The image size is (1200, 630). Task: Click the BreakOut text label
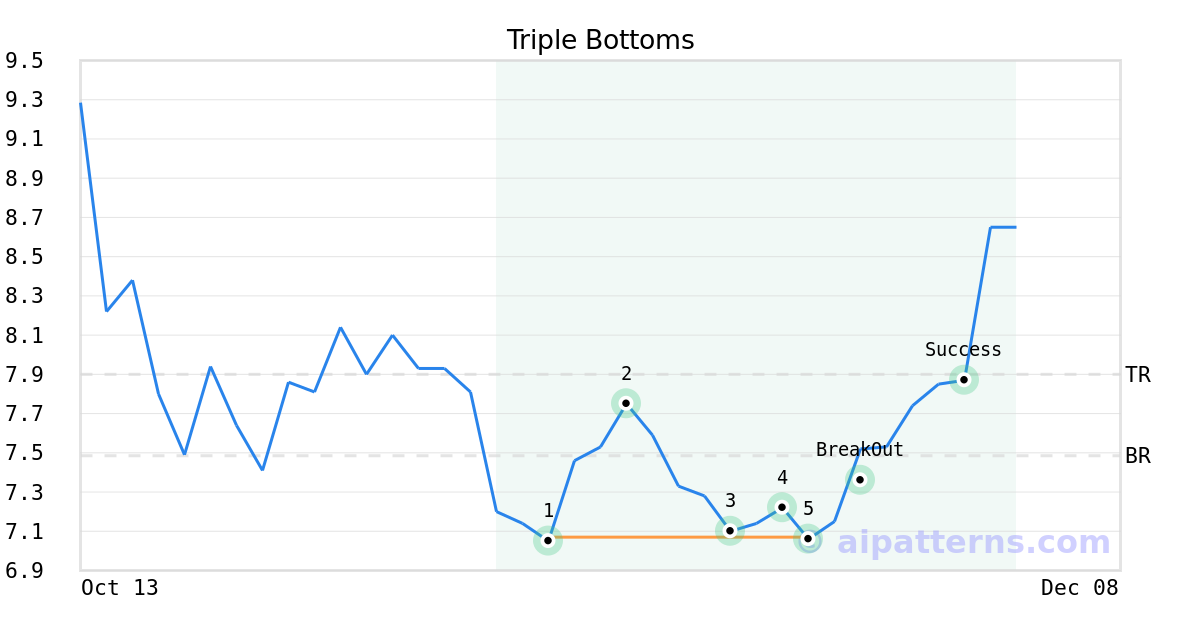coord(859,450)
